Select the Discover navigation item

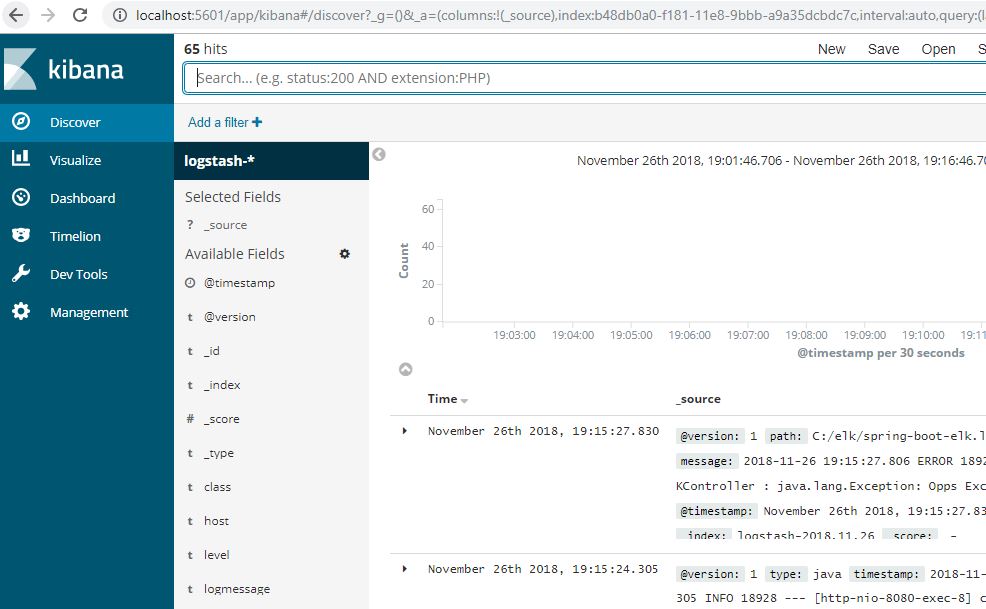click(87, 122)
